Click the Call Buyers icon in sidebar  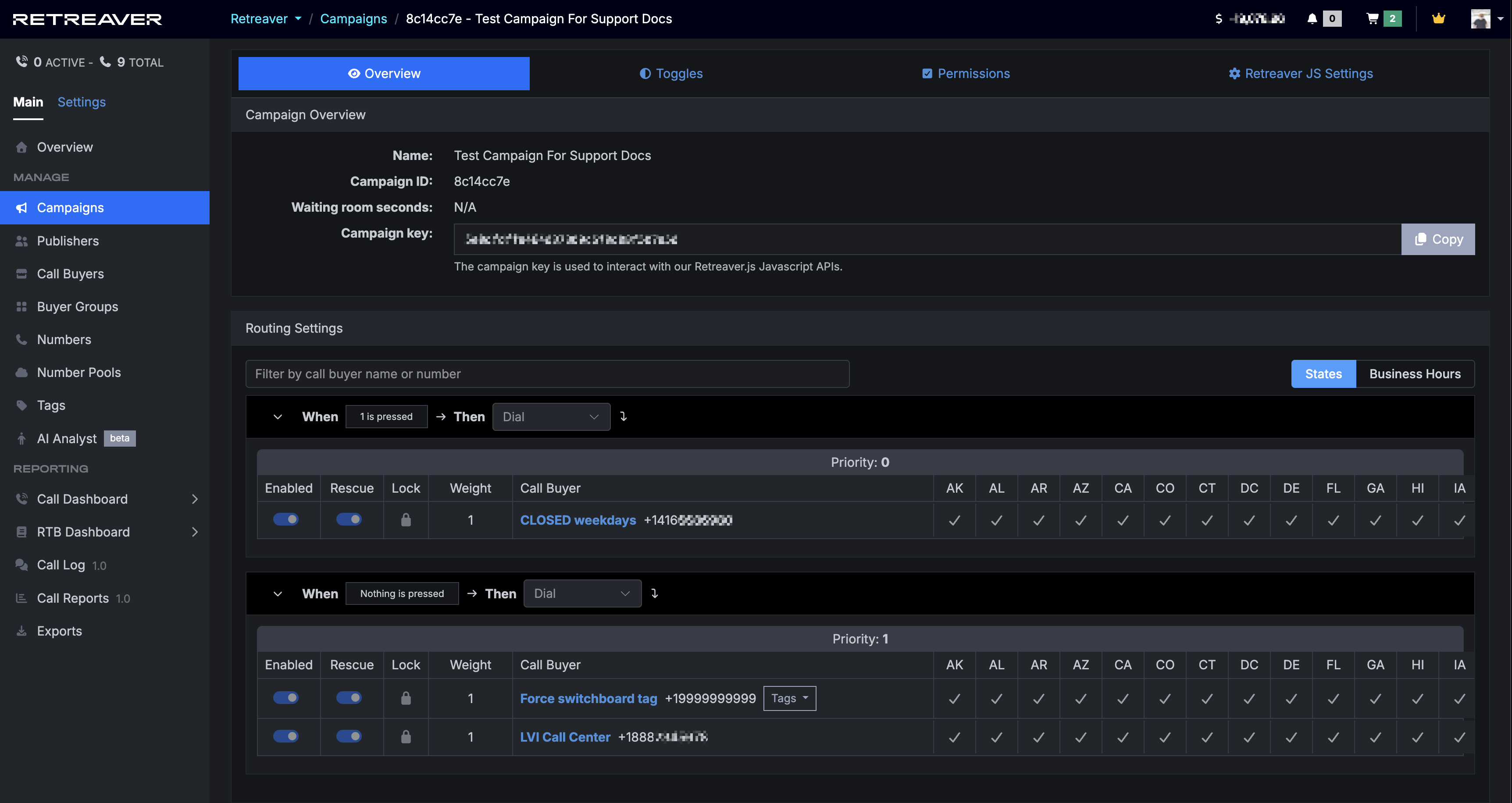[x=22, y=274]
